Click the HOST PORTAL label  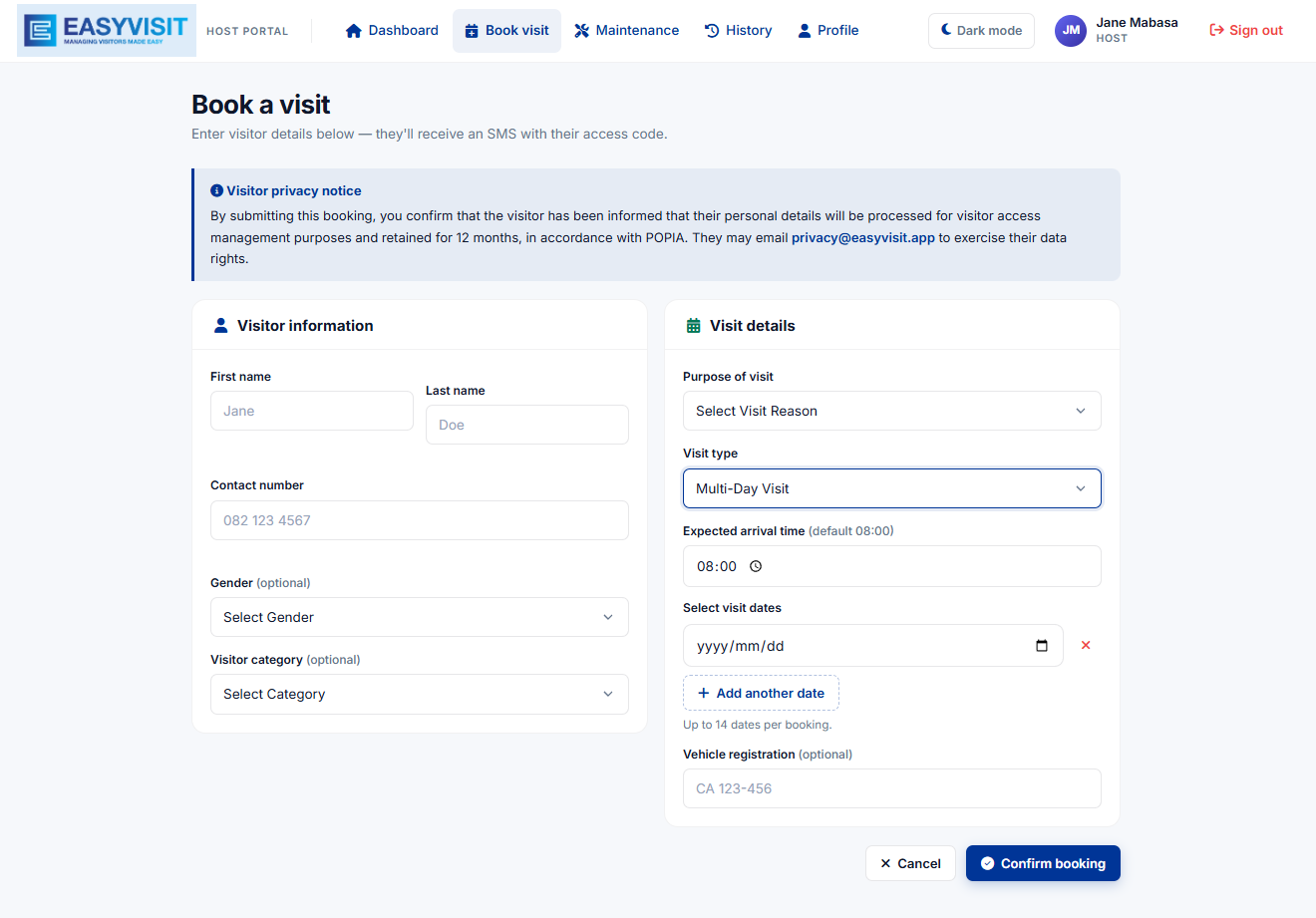click(247, 31)
